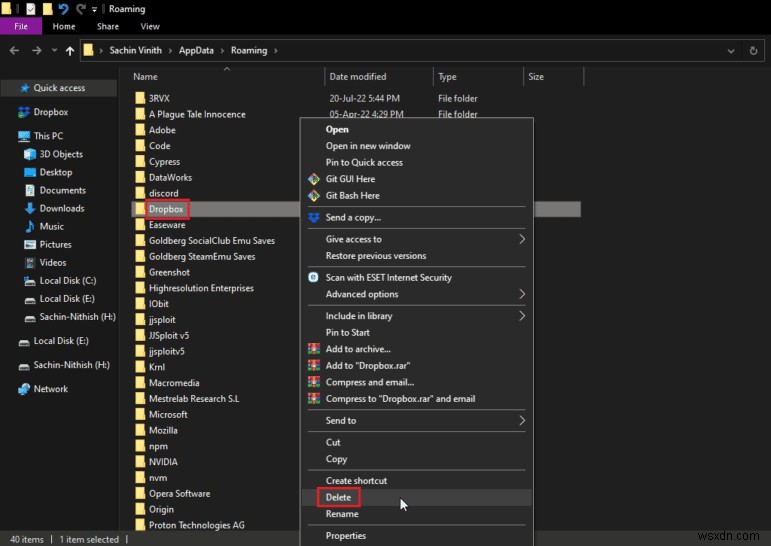The width and height of the screenshot is (771, 546).
Task: Click the 3D Objects icon in the sidebar
Action: [x=29, y=154]
